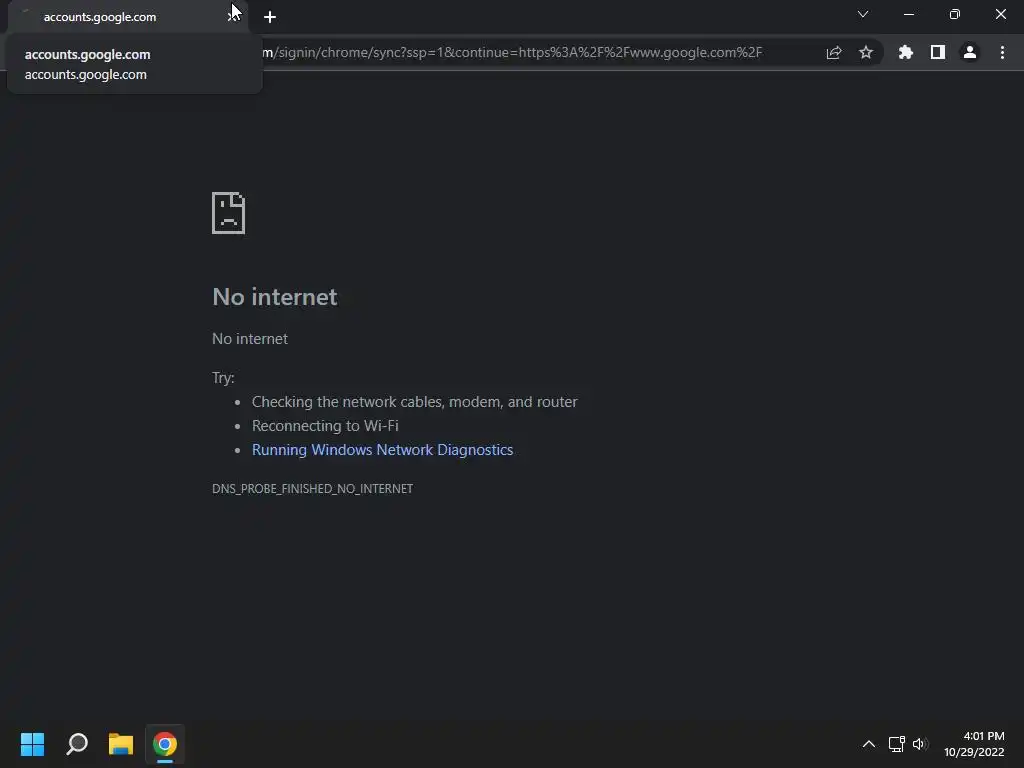
Task: Open the Extensions puzzle icon
Action: (x=906, y=52)
